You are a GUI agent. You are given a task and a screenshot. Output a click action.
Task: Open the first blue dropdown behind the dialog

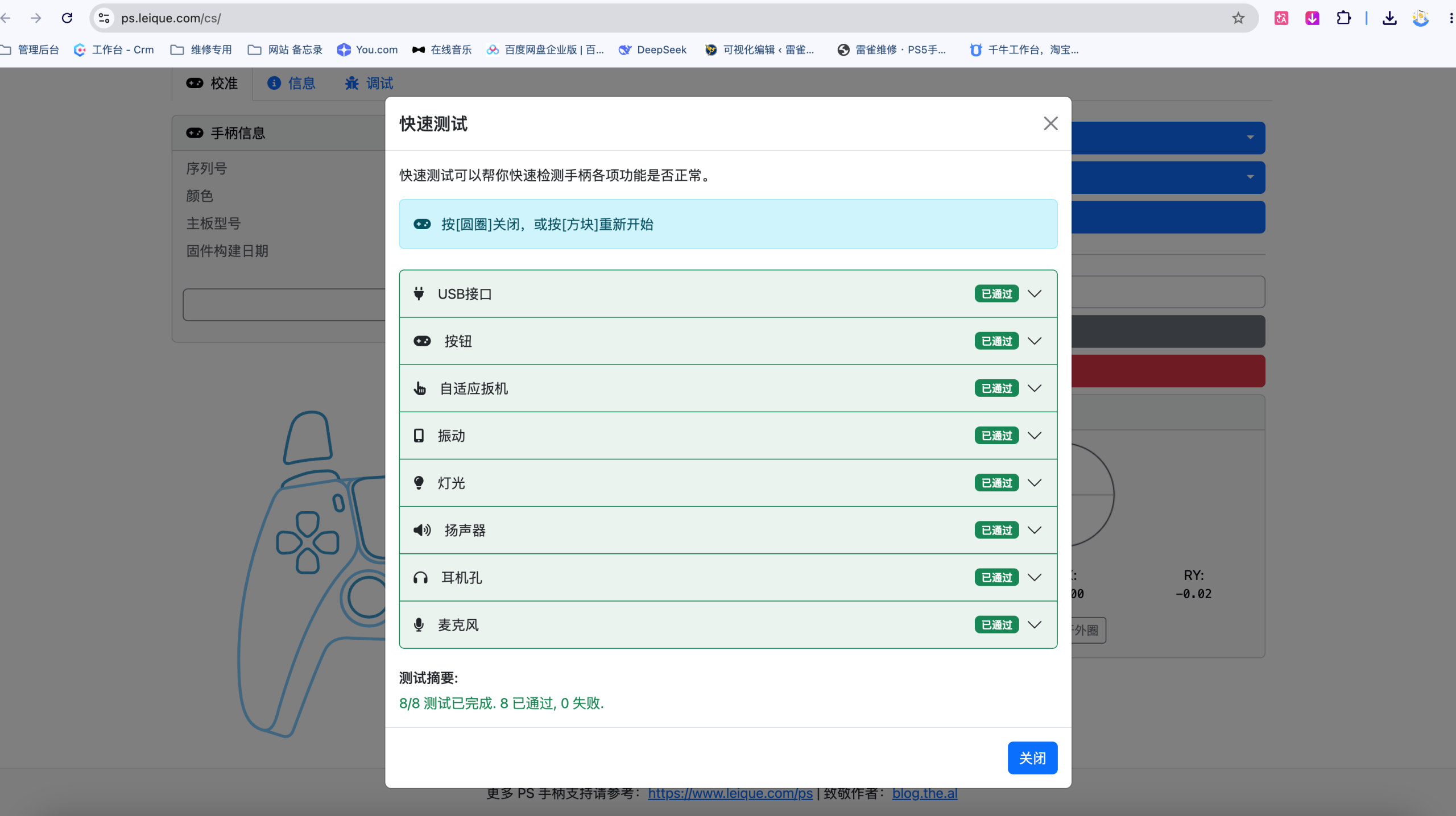pyautogui.click(x=1168, y=138)
